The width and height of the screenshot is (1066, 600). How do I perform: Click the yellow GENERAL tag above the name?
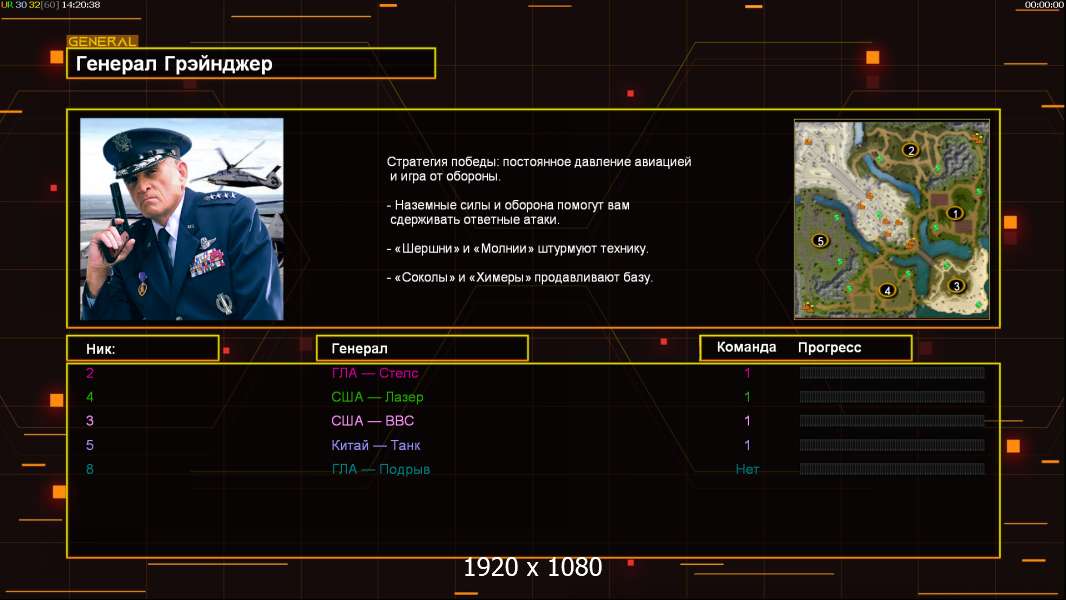[102, 42]
